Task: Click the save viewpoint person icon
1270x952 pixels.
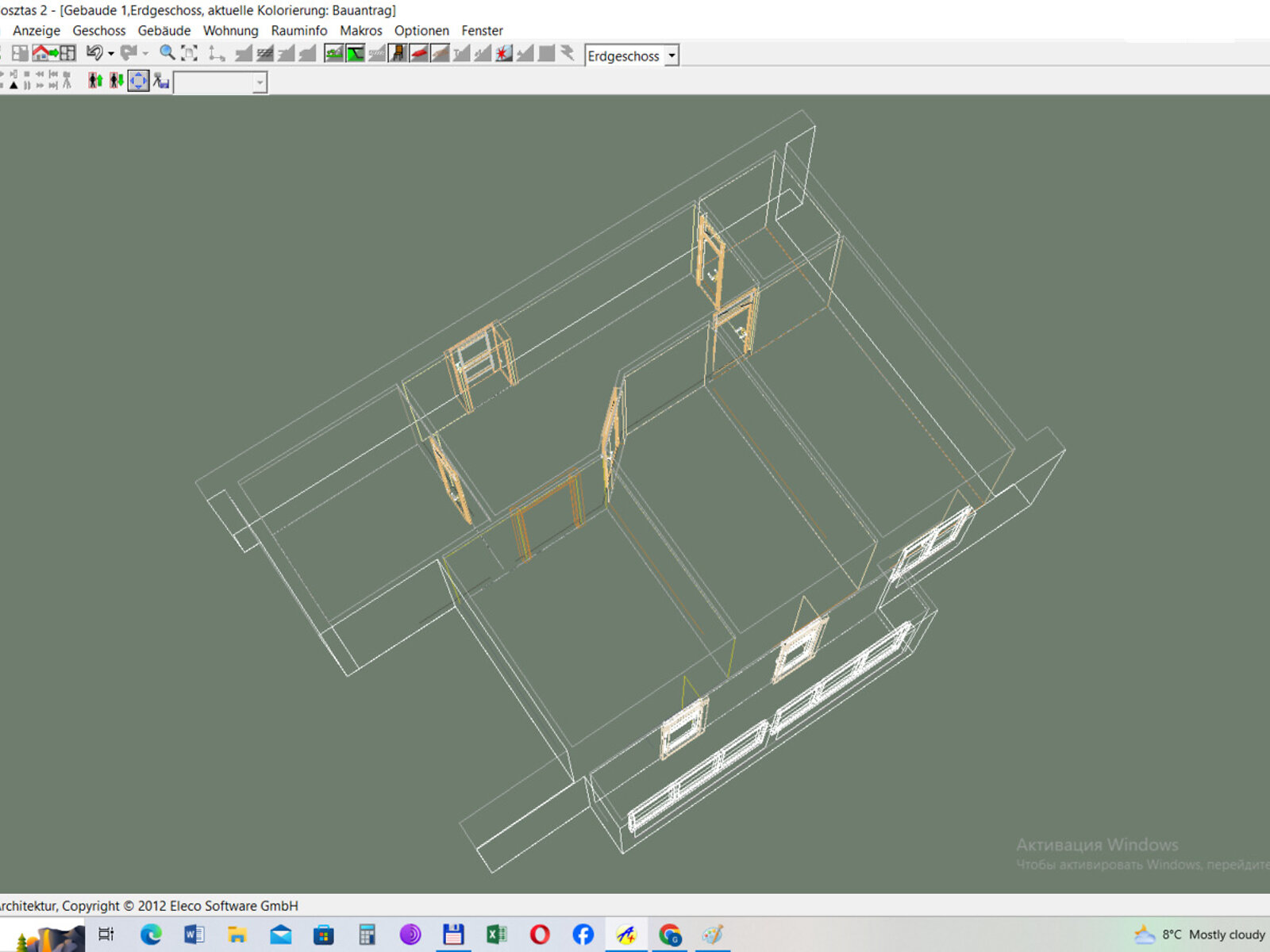Action: (x=161, y=81)
